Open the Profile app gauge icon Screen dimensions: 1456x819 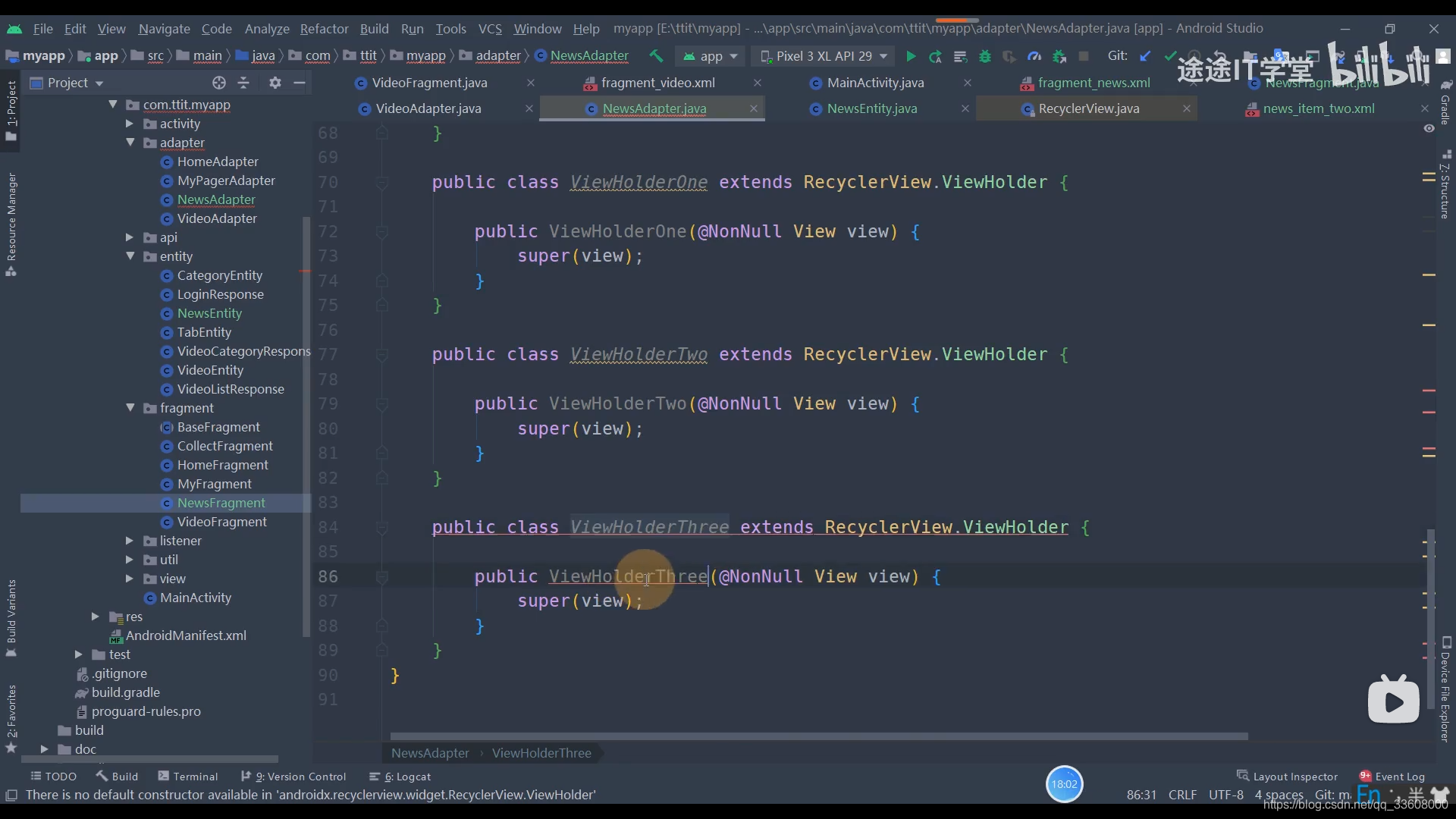coord(1034,56)
